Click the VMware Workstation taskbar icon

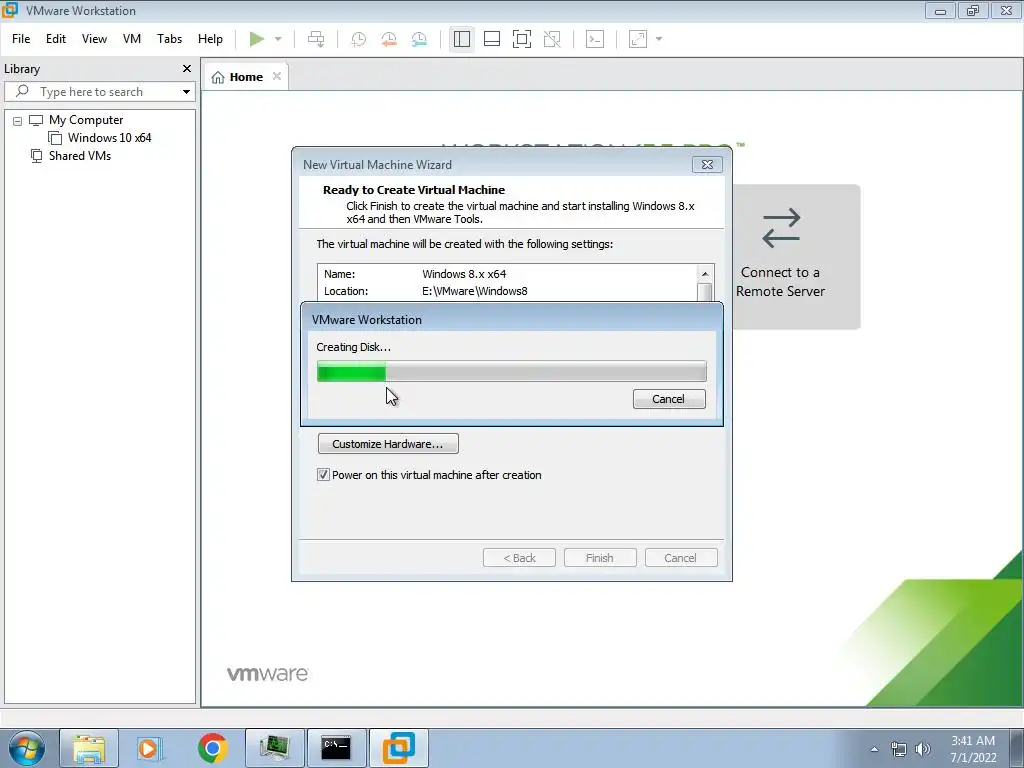click(398, 748)
